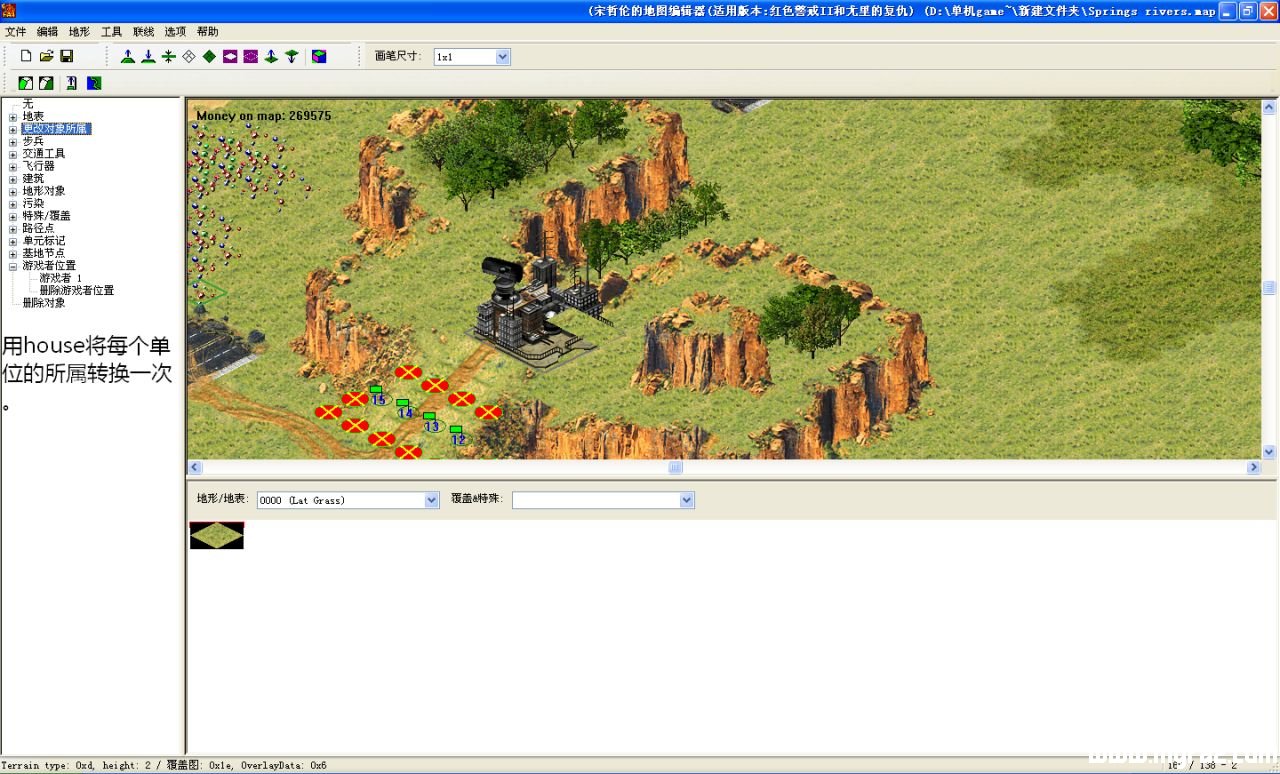Click the blue arrow page icon in second toolbar
The width and height of the screenshot is (1280, 774).
(72, 83)
